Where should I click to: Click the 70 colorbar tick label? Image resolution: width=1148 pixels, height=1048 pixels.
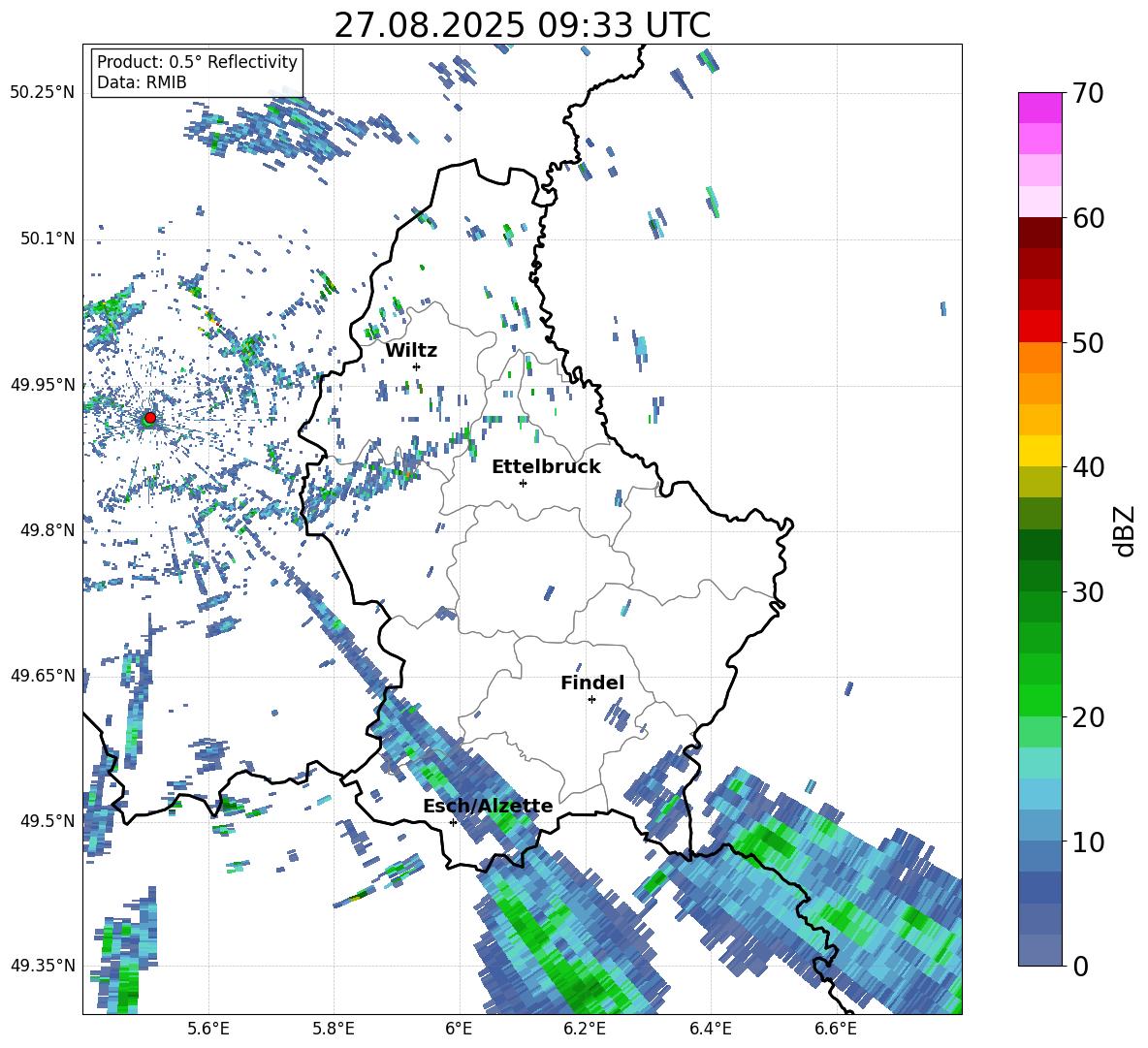pos(1088,93)
